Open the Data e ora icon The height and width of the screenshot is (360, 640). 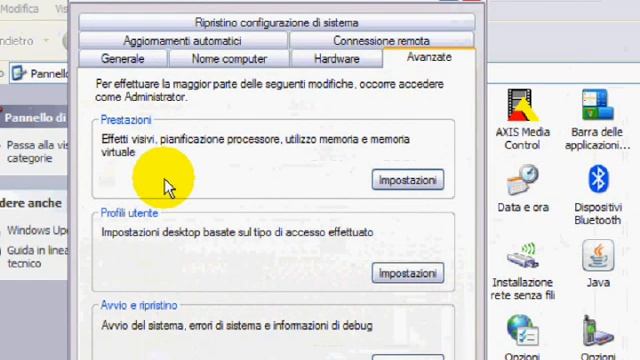(x=522, y=180)
